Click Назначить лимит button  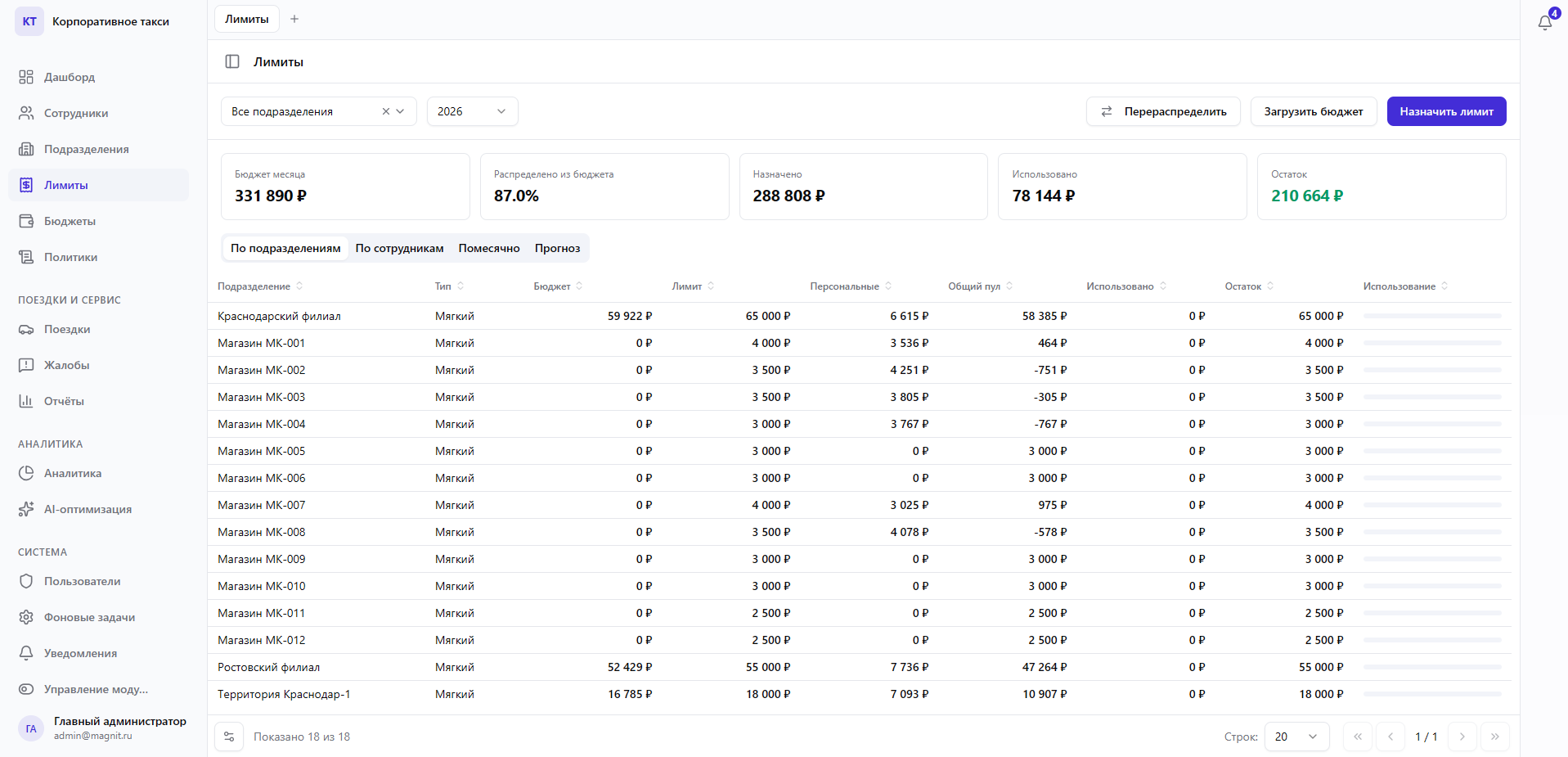[1445, 111]
